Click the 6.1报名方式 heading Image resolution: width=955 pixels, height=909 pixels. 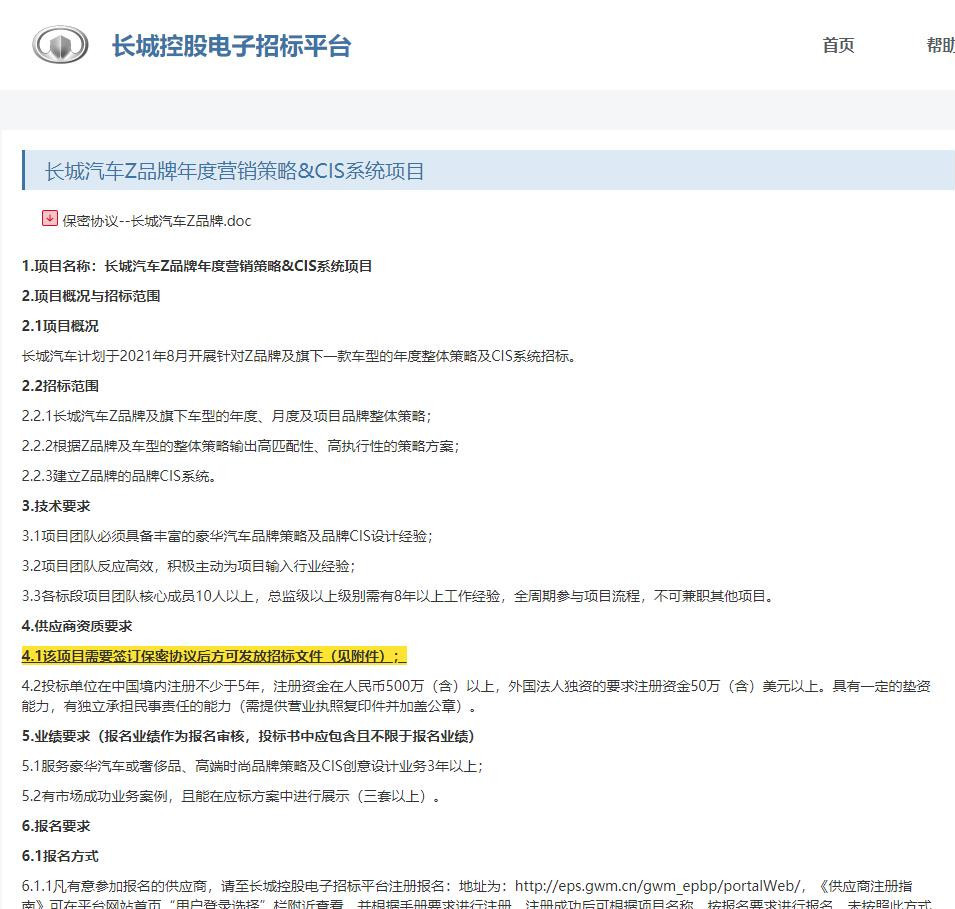[x=60, y=856]
